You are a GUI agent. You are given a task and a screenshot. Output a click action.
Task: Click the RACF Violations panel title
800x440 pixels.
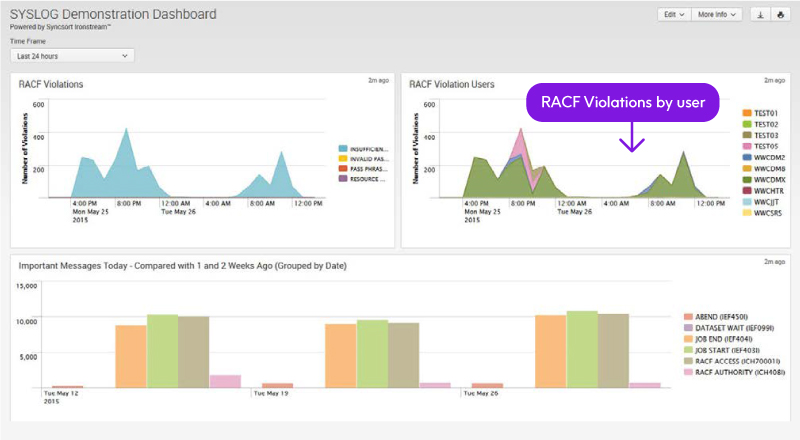click(x=51, y=84)
